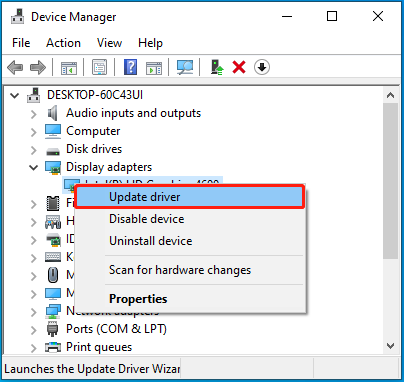404x382 pixels.
Task: Click the Forward arrow toolbar icon
Action: [x=38, y=67]
